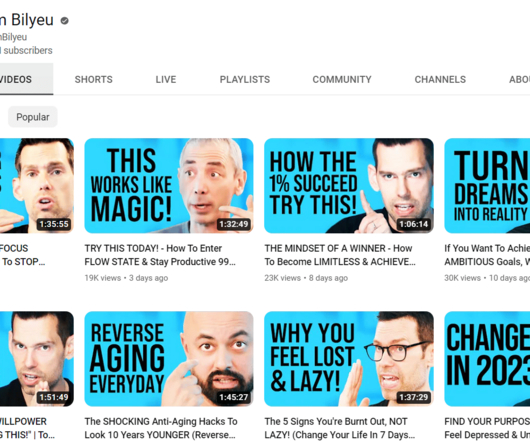
Task: Click title 'FIND YOUR PURPOSE'
Action: point(487,428)
